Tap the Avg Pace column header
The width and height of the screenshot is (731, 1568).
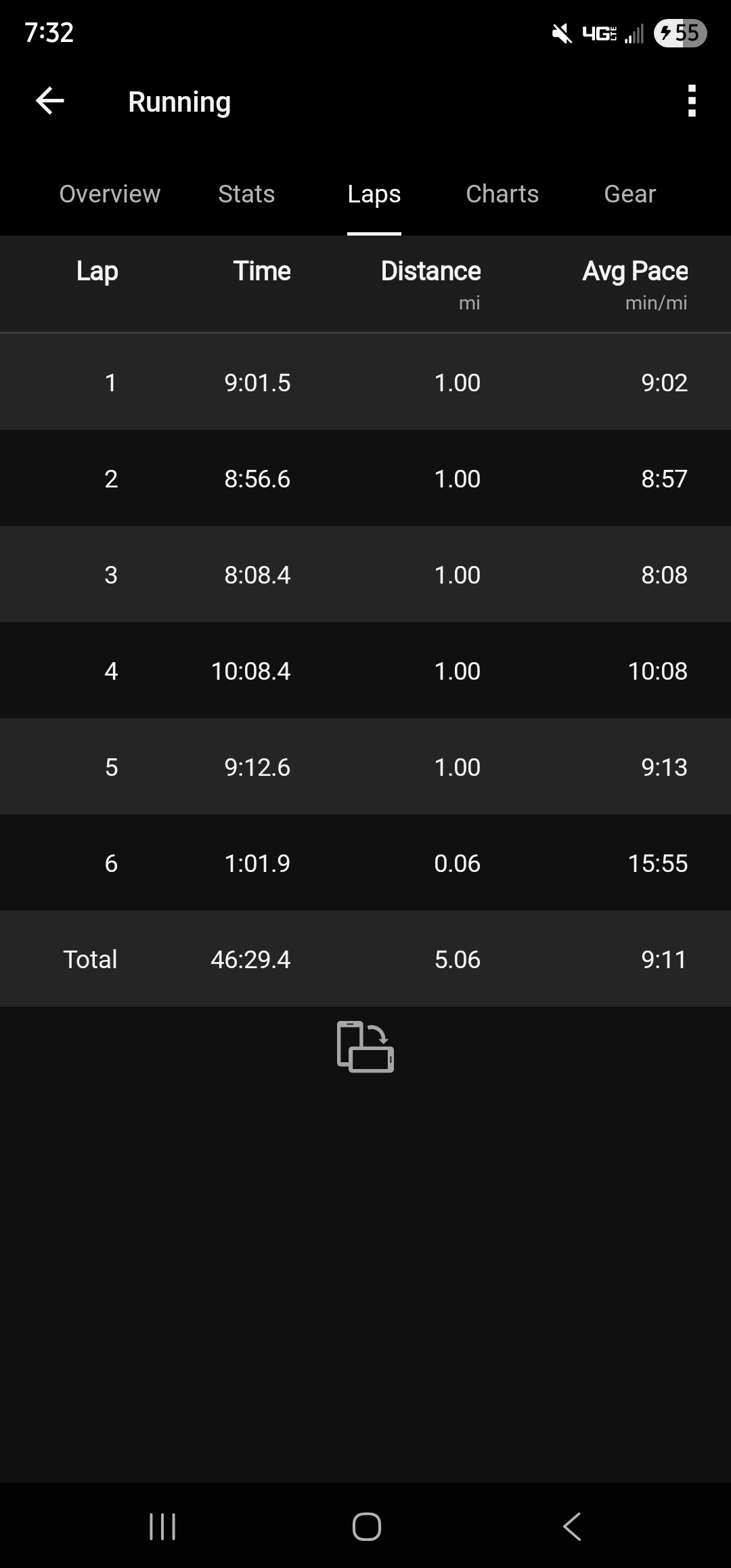coord(635,271)
